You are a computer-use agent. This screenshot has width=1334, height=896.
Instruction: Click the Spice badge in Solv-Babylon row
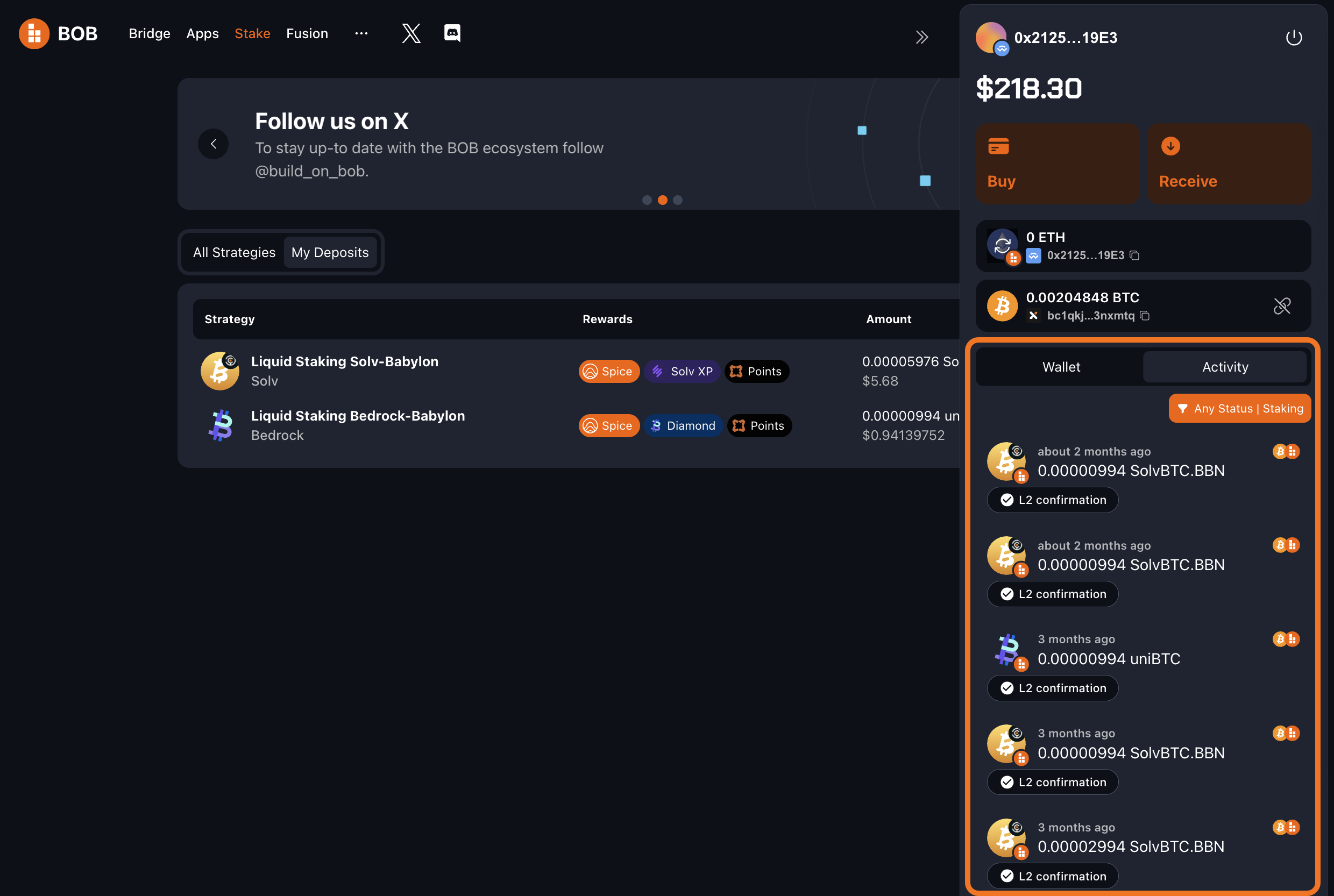click(609, 372)
